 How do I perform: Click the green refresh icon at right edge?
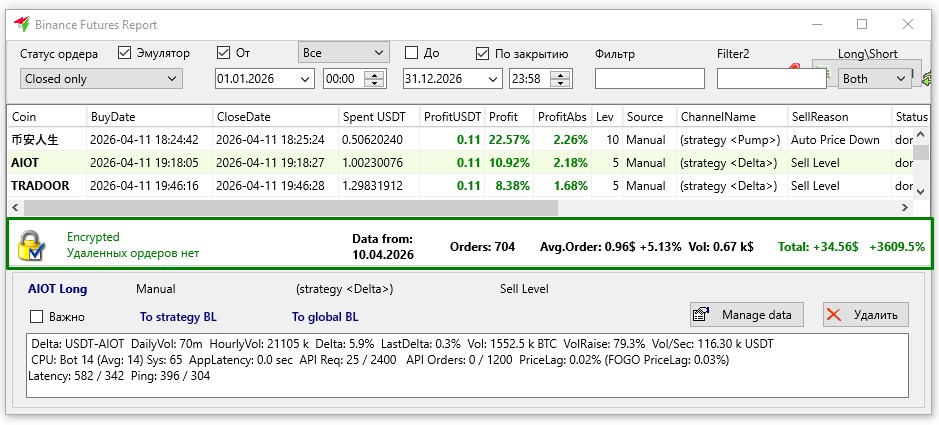(927, 77)
